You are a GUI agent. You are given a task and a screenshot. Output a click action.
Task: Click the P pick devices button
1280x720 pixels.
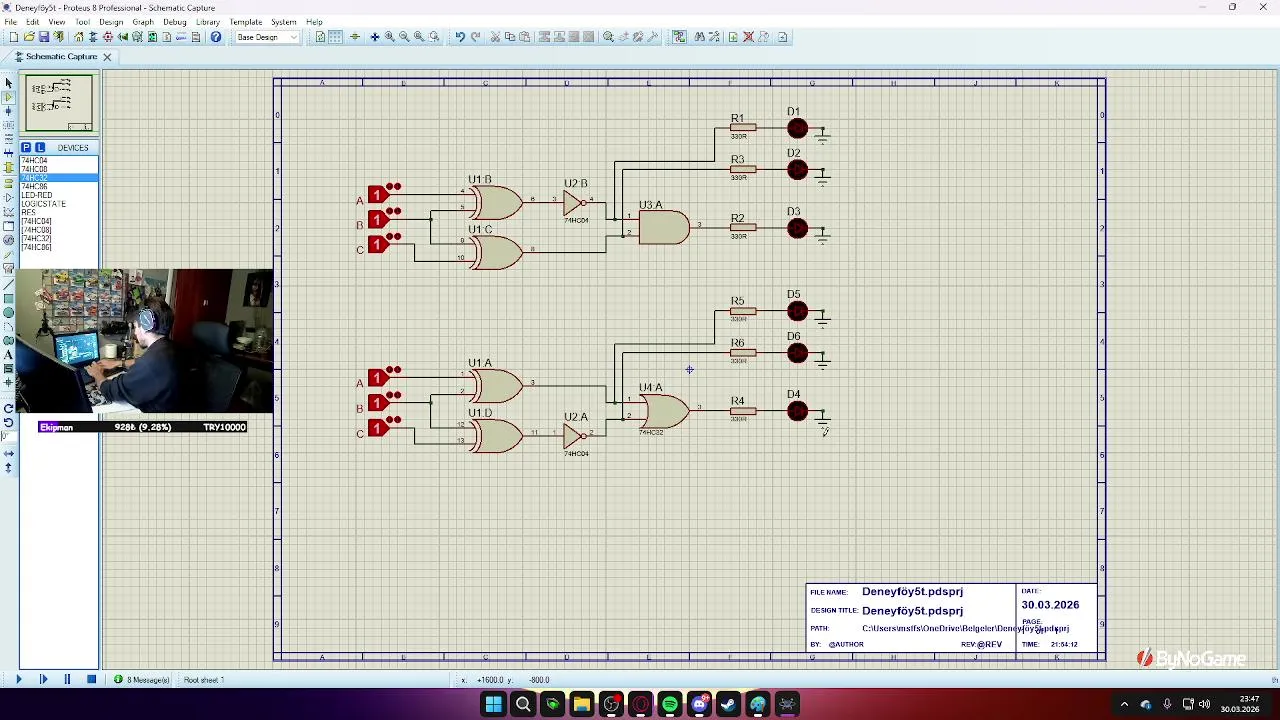26,147
